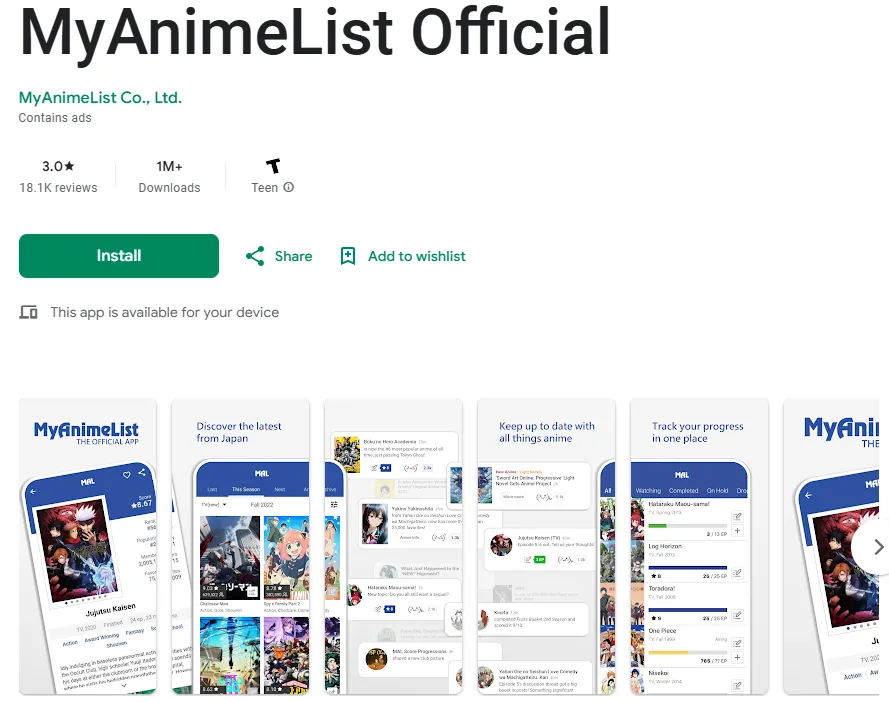889x702 pixels.
Task: Click the green Install button
Action: (x=118, y=256)
